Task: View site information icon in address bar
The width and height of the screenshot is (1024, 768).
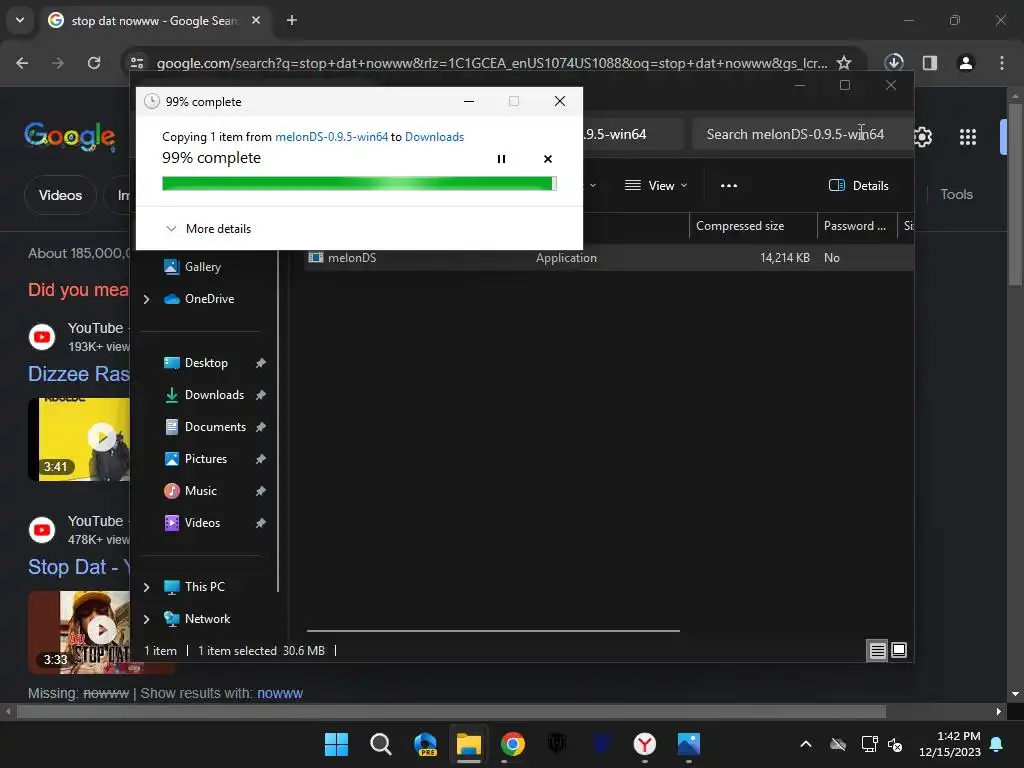Action: tap(137, 63)
